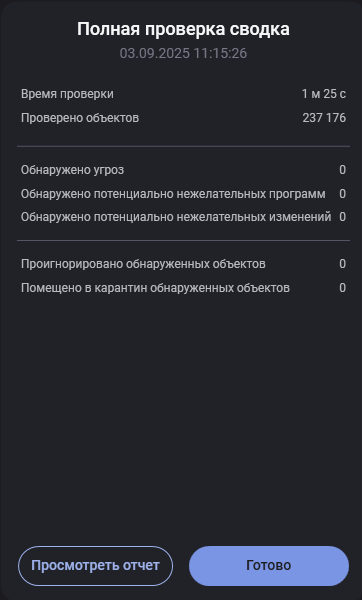The height and width of the screenshot is (600, 362).
Task: Select Помещено в карантин обнаруженных объектов label
Action: (x=155, y=288)
